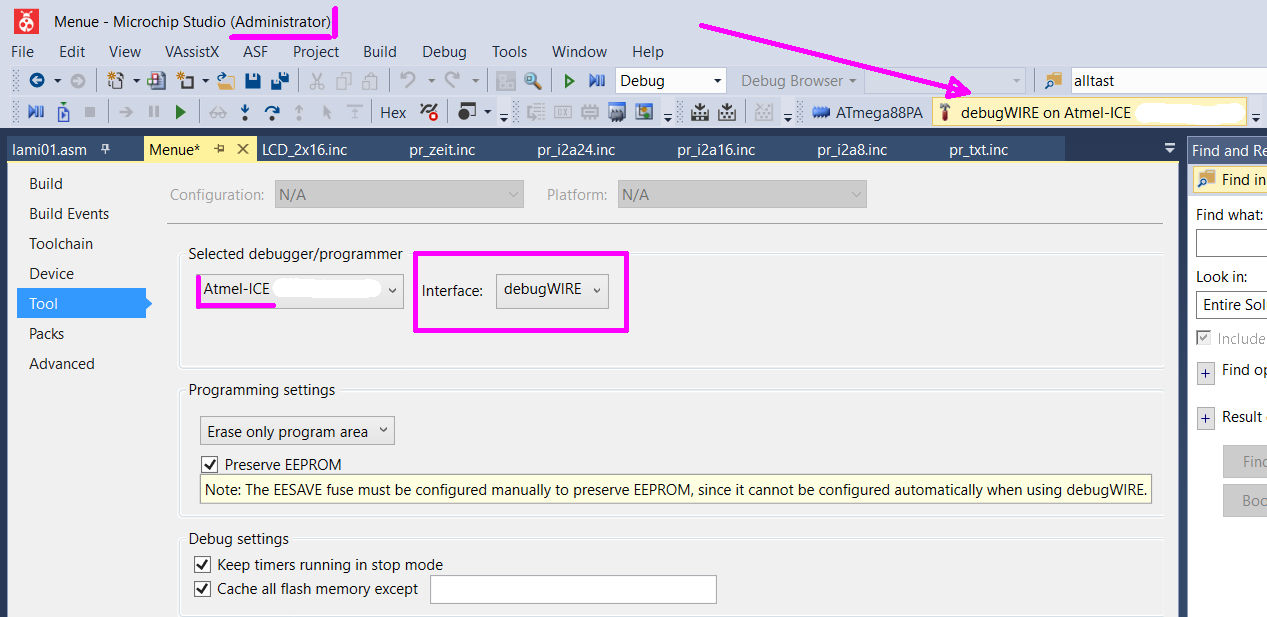Screen dimensions: 1267x617
Task: Click the New Project toolbar icon
Action: (x=115, y=81)
